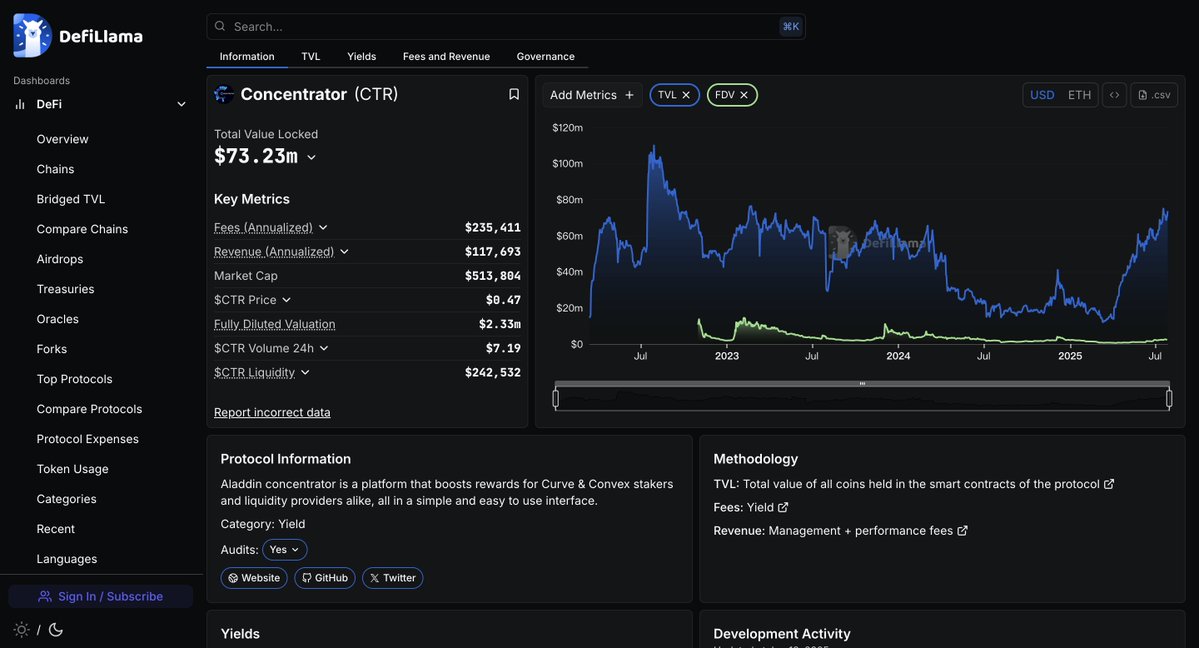The height and width of the screenshot is (648, 1199).
Task: Open Languages in the sidebar
Action: [67, 559]
